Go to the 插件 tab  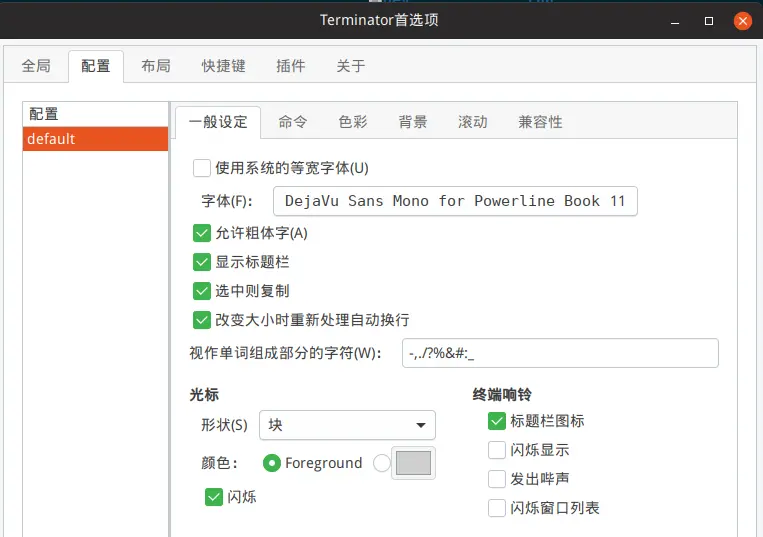tap(291, 66)
